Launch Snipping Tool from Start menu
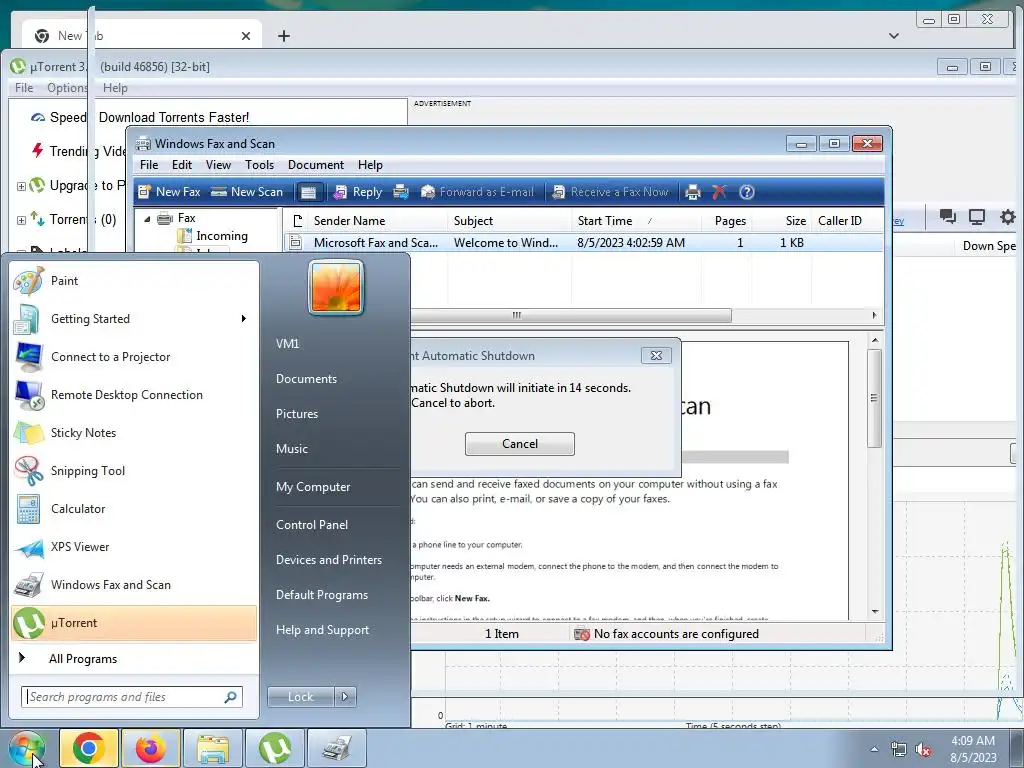 [x=134, y=471]
